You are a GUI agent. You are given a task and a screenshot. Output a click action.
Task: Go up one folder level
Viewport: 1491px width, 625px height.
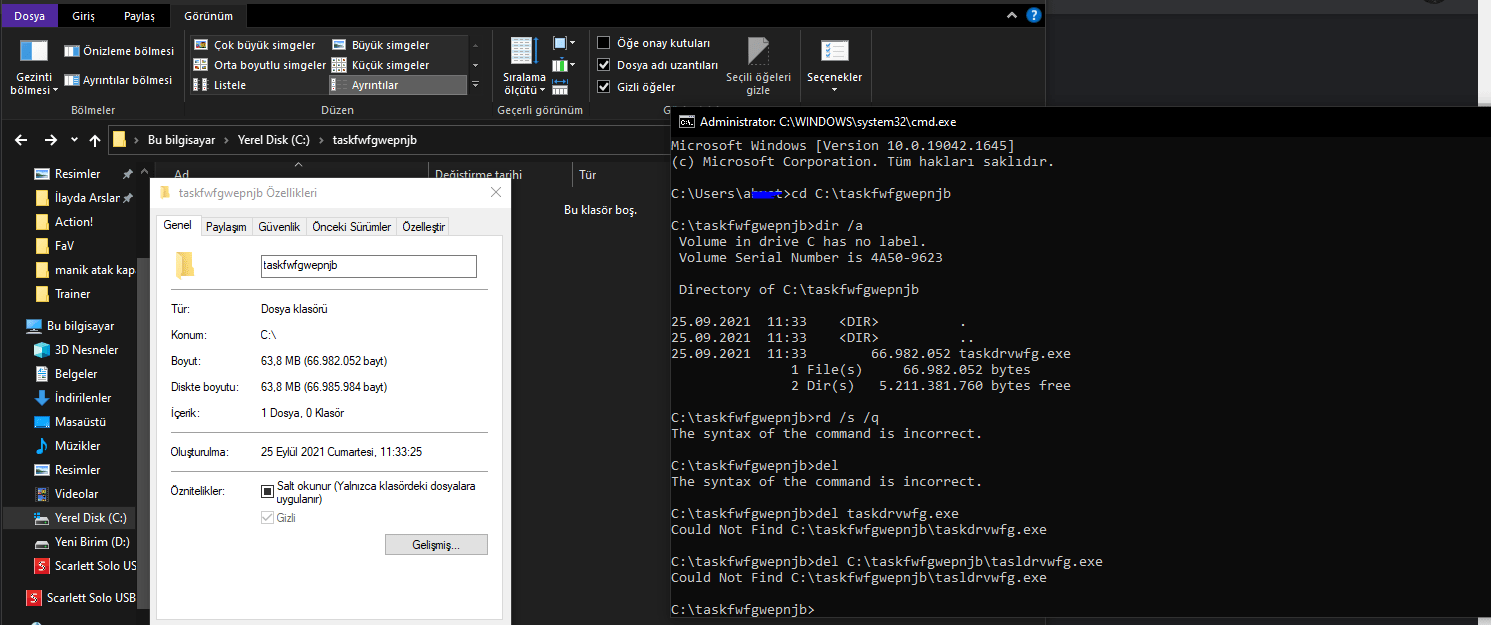click(95, 140)
